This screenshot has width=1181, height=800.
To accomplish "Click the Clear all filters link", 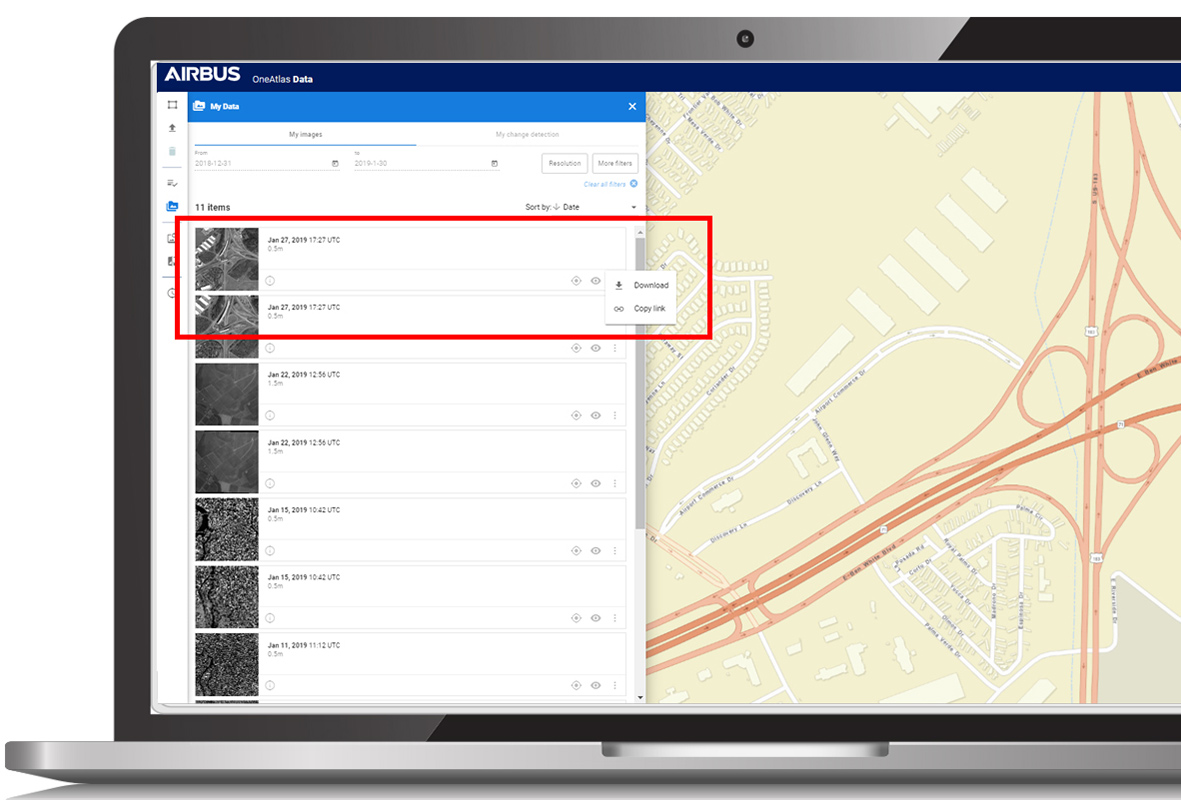I will 605,184.
